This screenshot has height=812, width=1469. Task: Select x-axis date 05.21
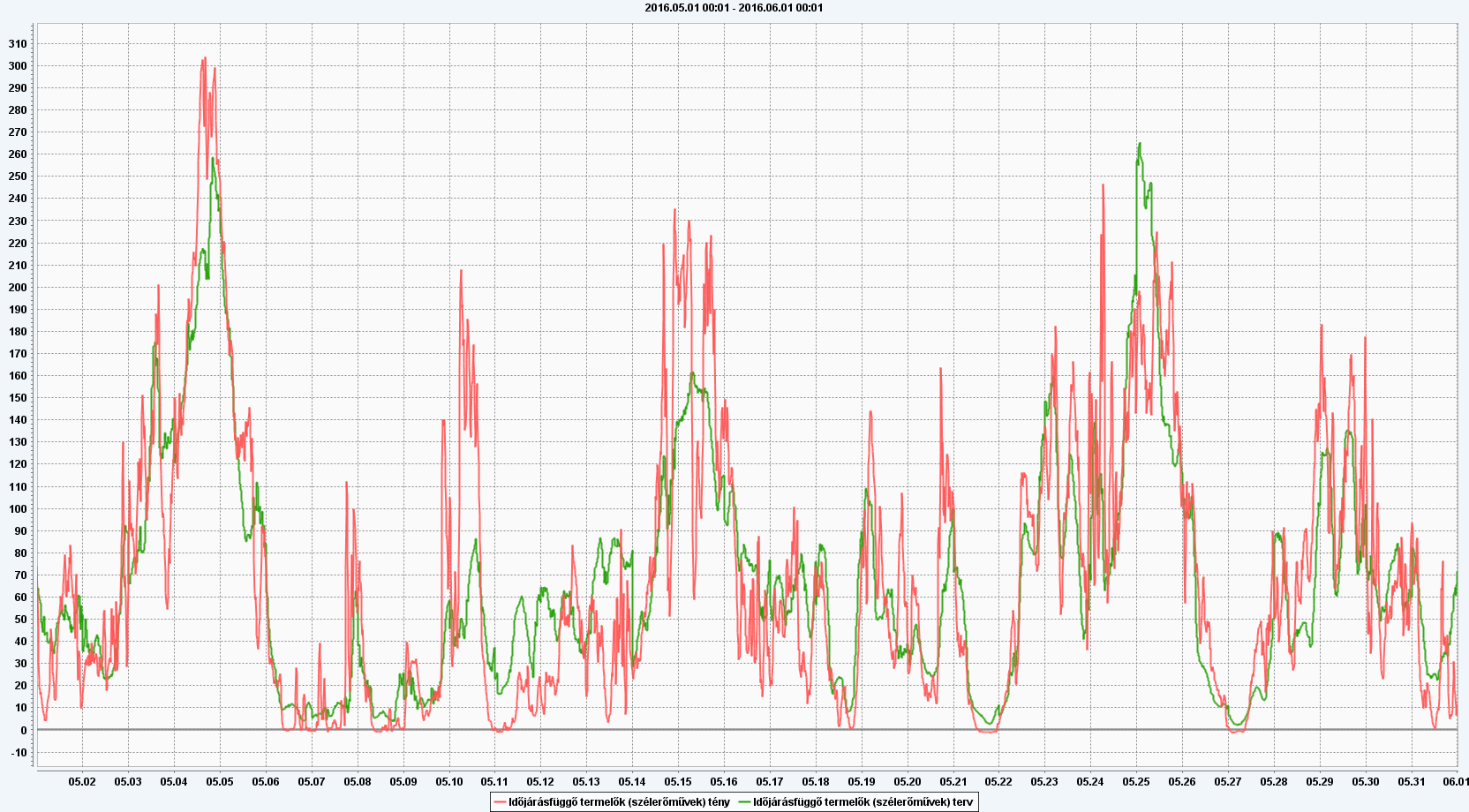coord(953,782)
